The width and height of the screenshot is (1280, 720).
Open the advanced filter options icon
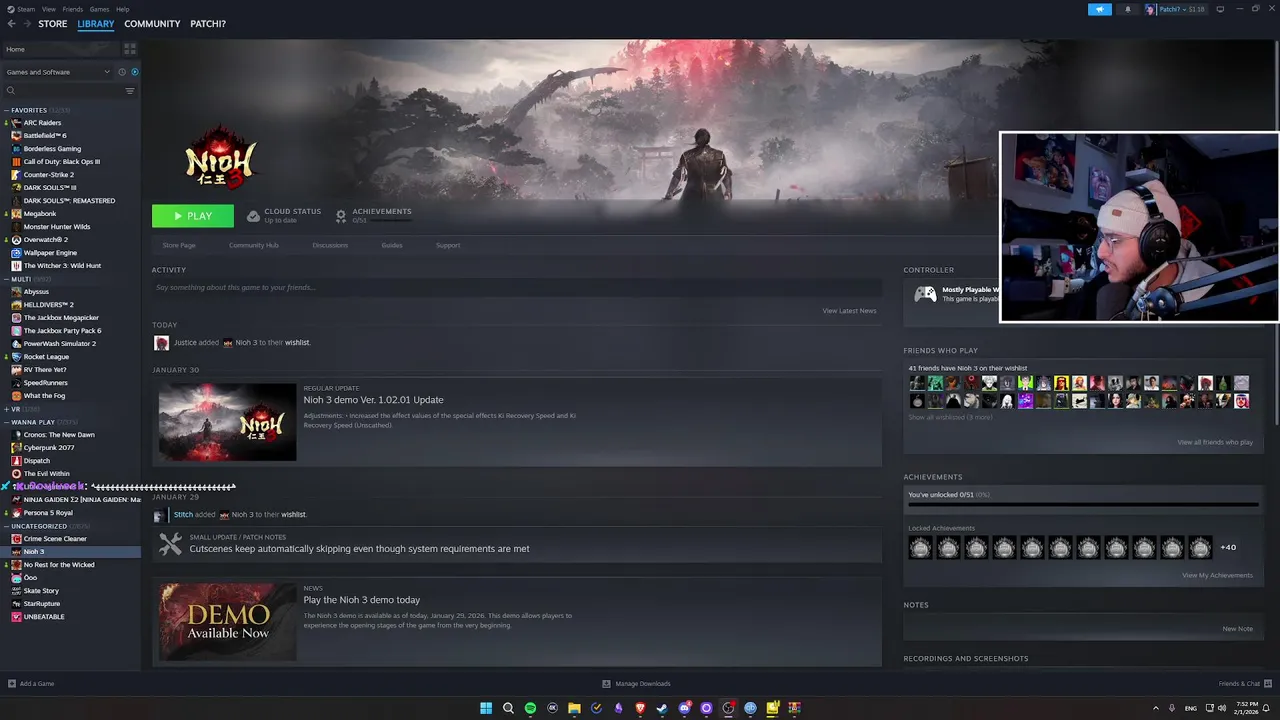click(x=130, y=91)
